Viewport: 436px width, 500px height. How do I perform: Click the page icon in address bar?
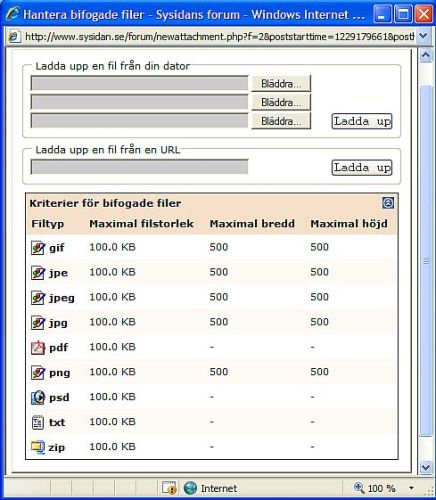13,36
